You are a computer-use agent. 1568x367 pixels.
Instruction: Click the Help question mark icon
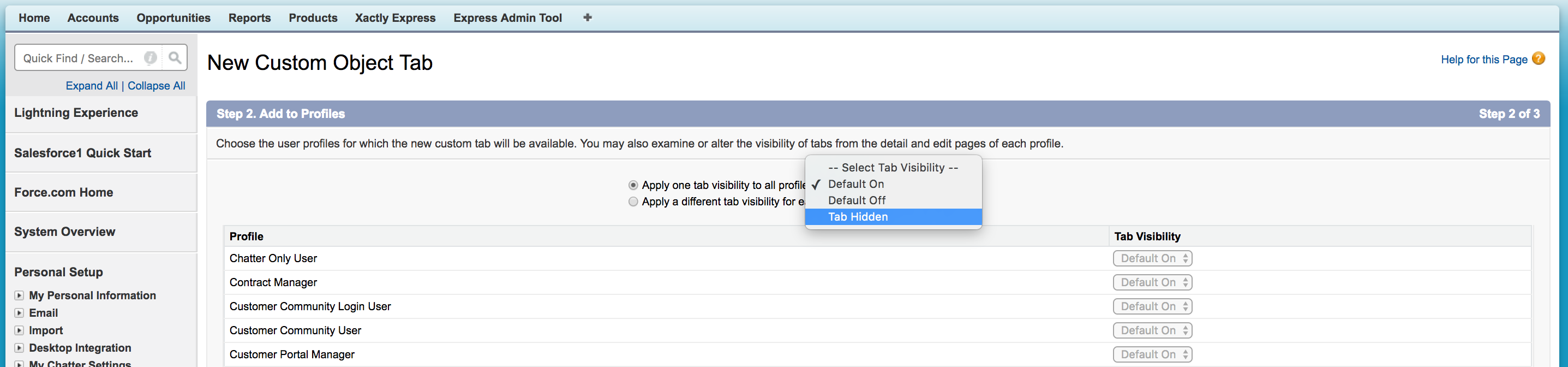[x=1538, y=58]
